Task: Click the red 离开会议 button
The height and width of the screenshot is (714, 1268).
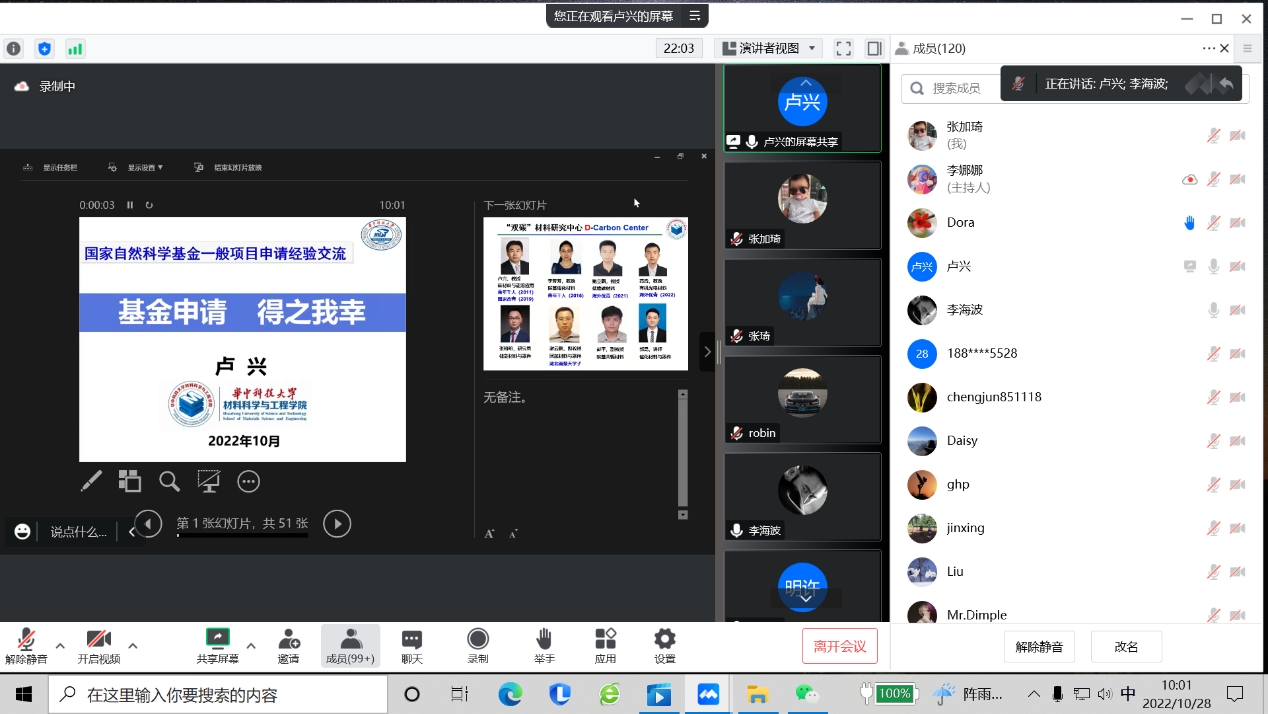Action: pos(840,646)
